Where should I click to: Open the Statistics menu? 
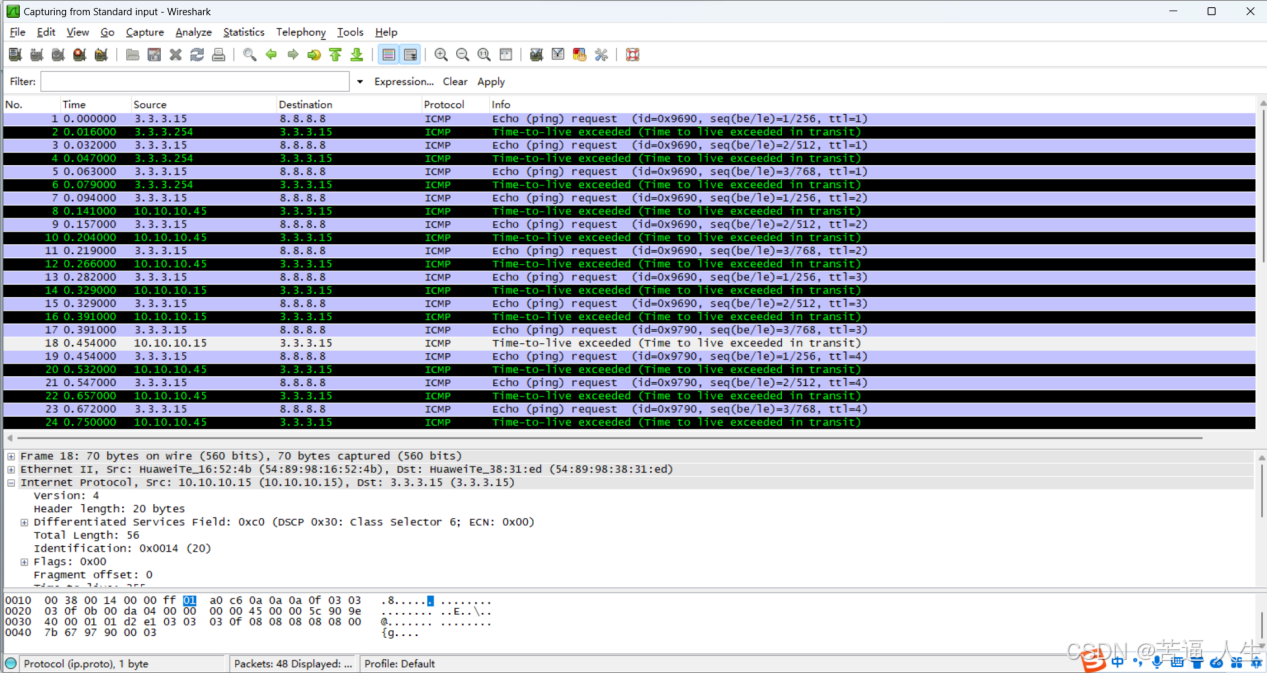[244, 32]
